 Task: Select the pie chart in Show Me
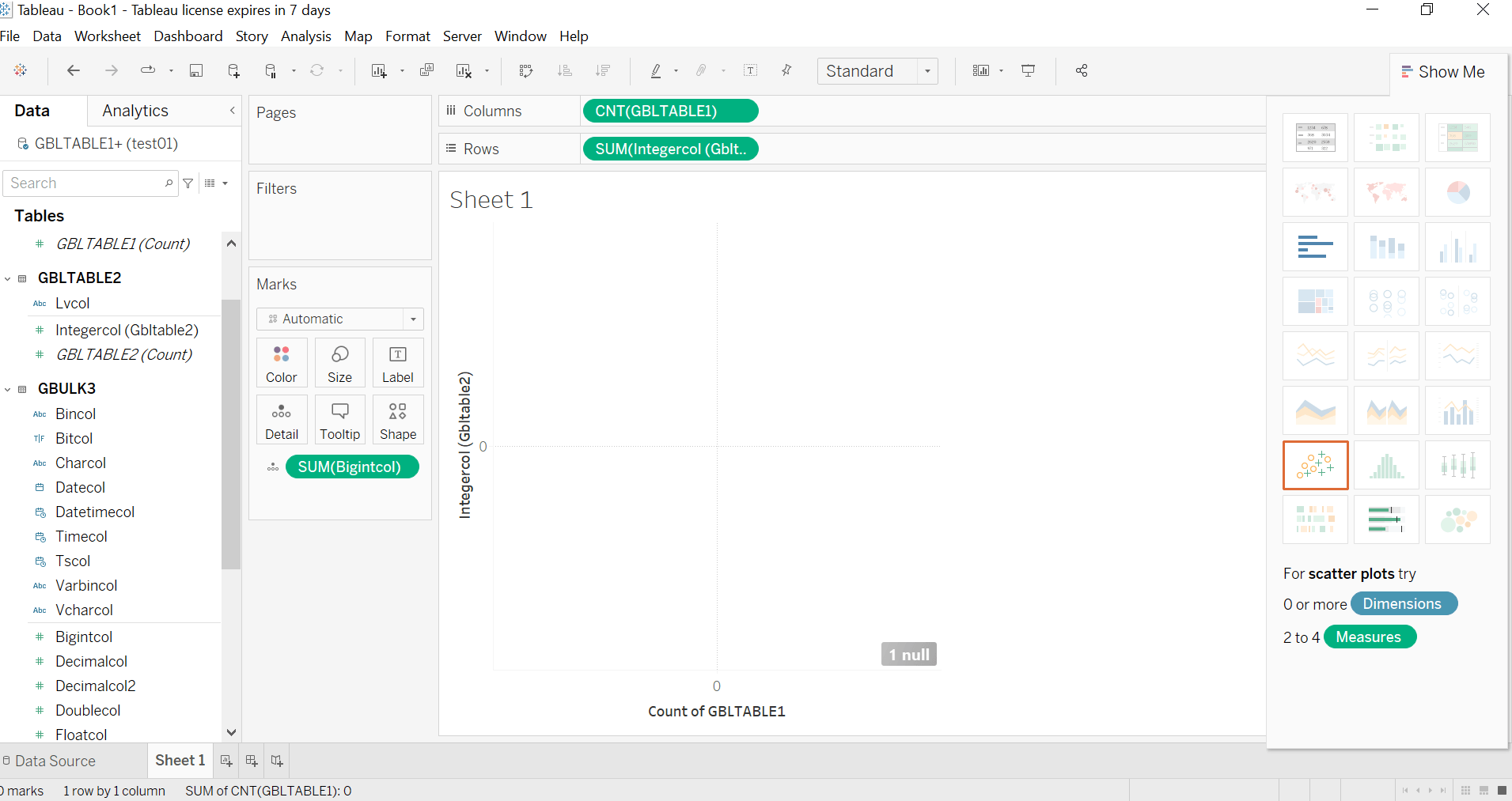click(x=1457, y=192)
